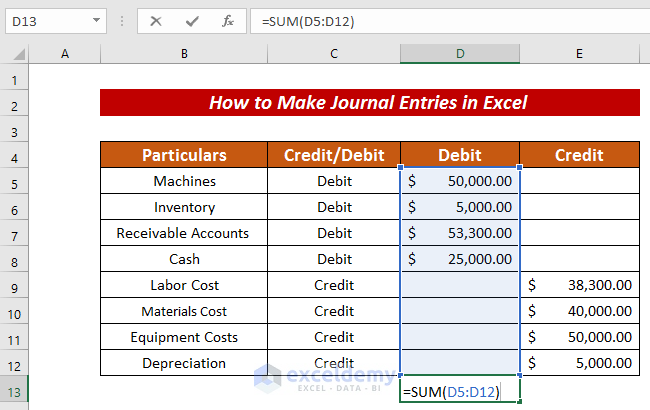
Task: Cancel the formula entry with the X icon
Action: coord(156,21)
